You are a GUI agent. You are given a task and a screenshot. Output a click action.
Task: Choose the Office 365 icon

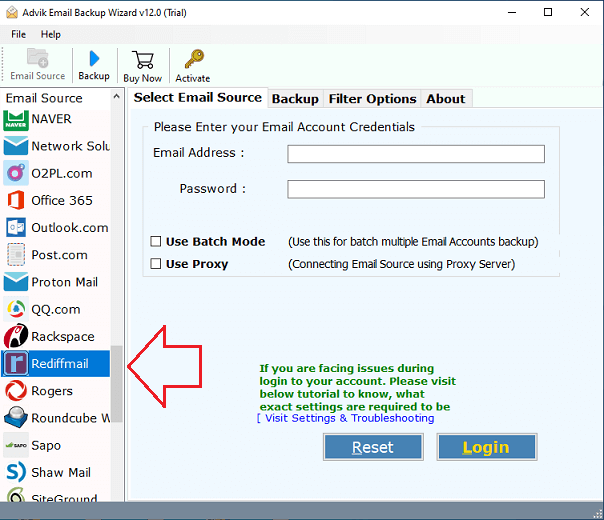click(x=16, y=200)
